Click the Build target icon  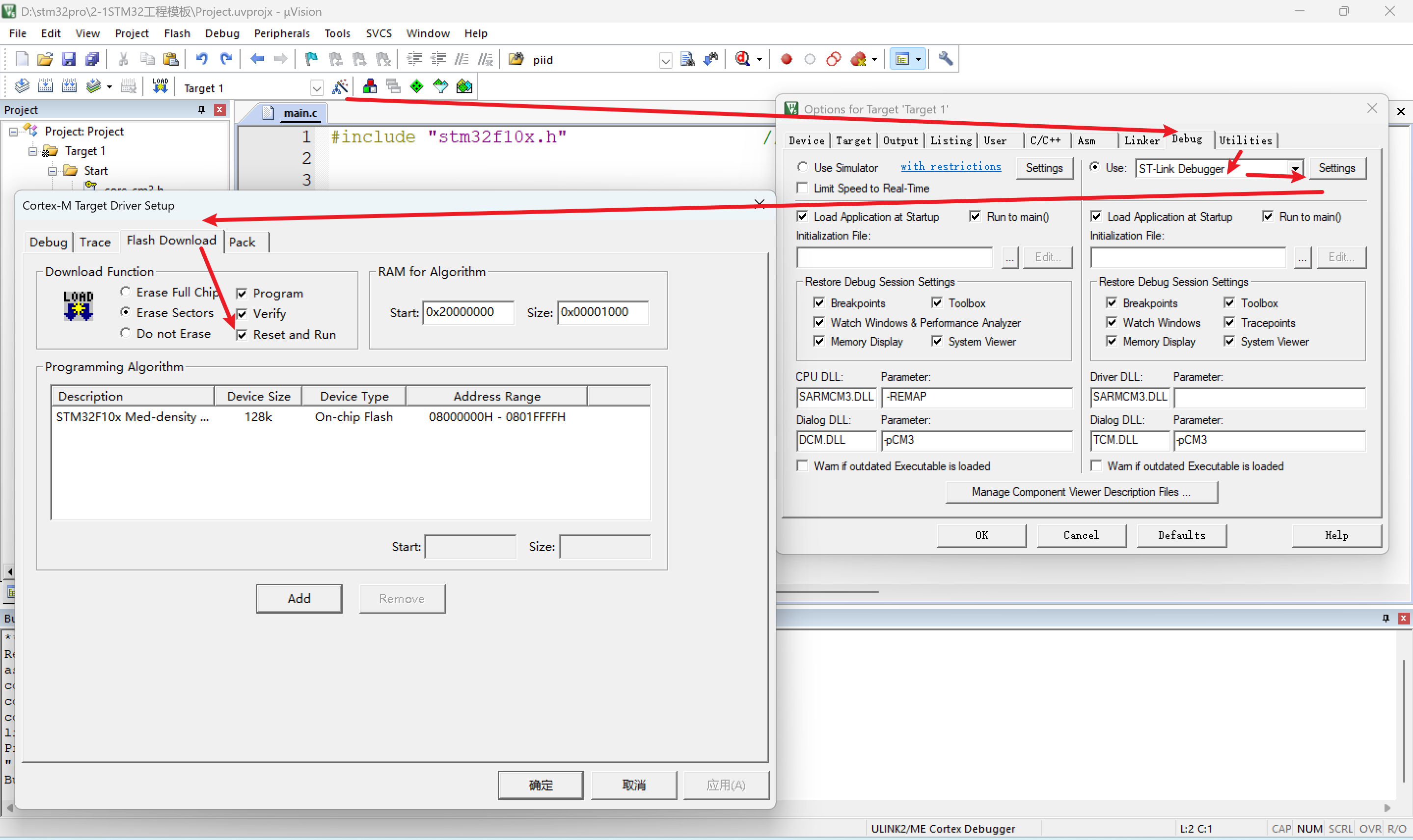pyautogui.click(x=45, y=86)
